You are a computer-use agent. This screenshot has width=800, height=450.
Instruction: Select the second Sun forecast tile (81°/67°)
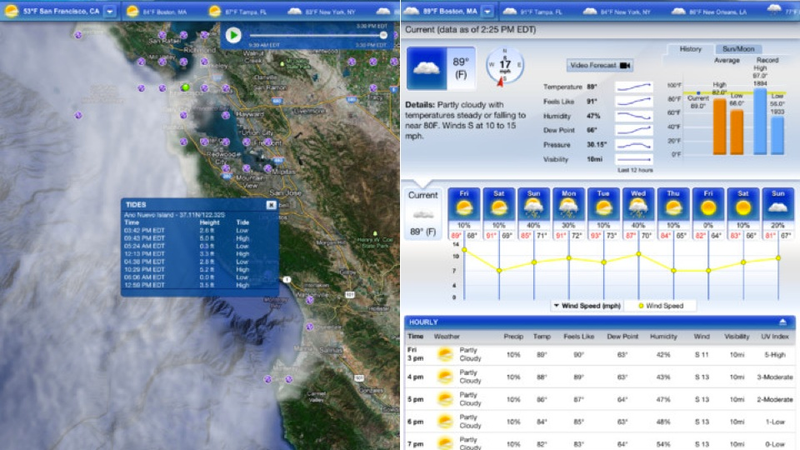[x=778, y=214]
